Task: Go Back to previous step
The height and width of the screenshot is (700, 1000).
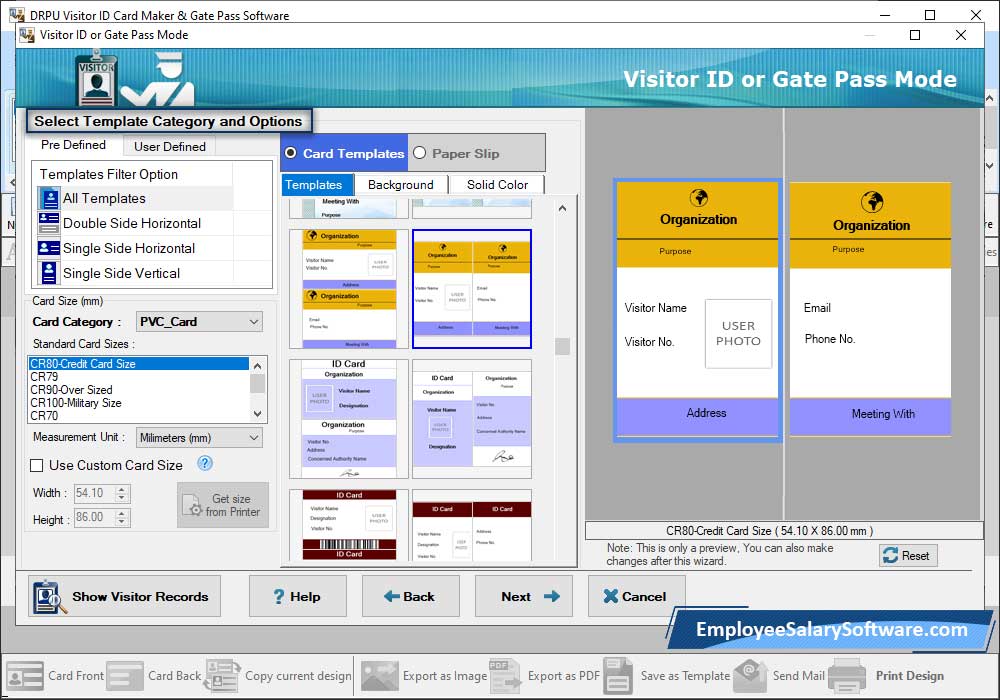Action: (x=411, y=596)
